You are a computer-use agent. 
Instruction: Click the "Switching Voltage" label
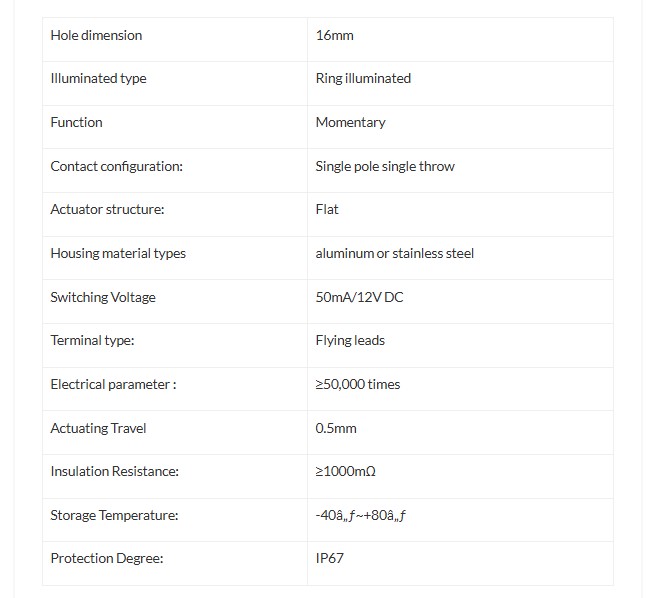[x=103, y=297]
